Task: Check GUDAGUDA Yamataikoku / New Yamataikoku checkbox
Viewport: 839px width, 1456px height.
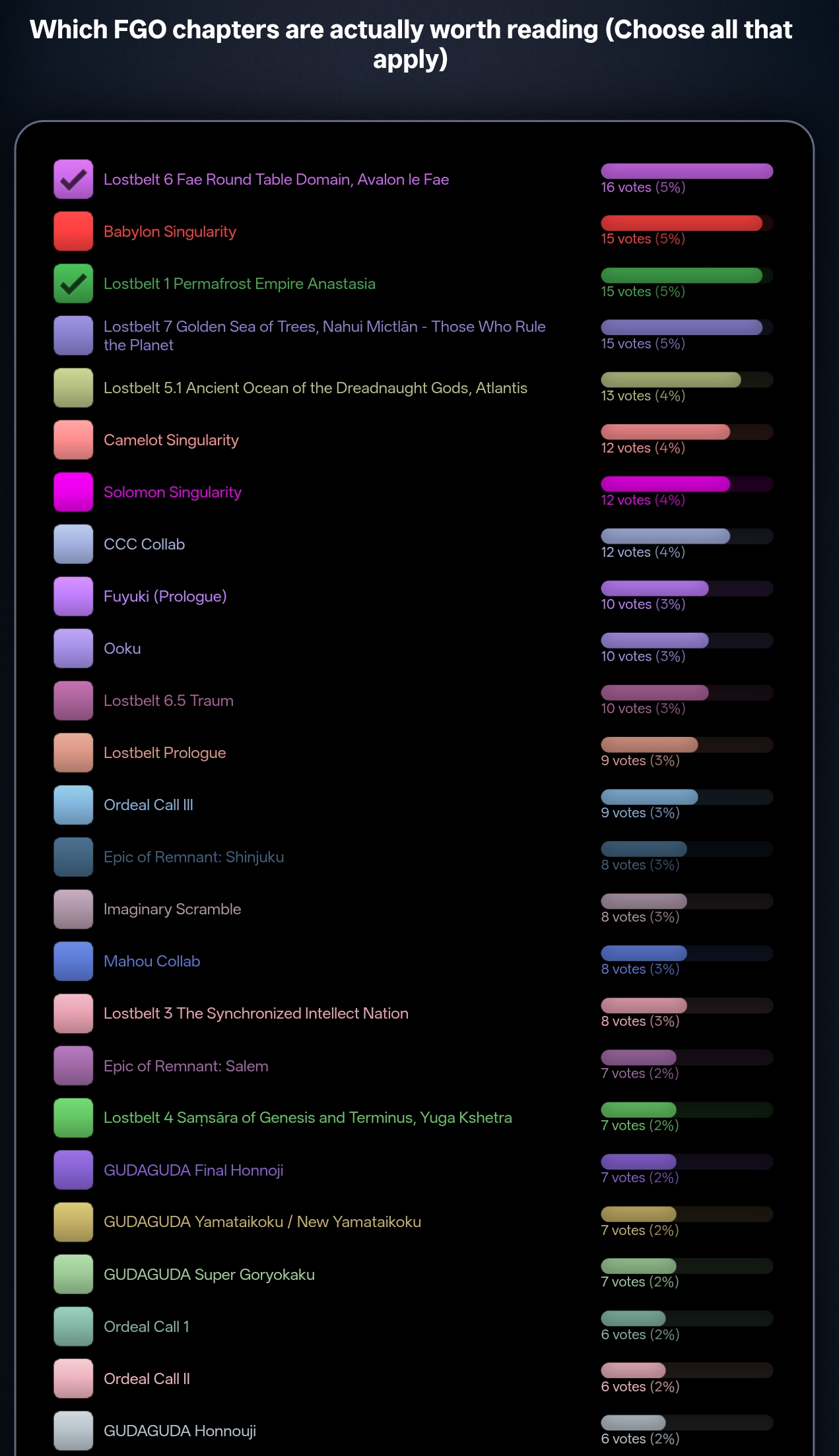Action: point(73,1222)
